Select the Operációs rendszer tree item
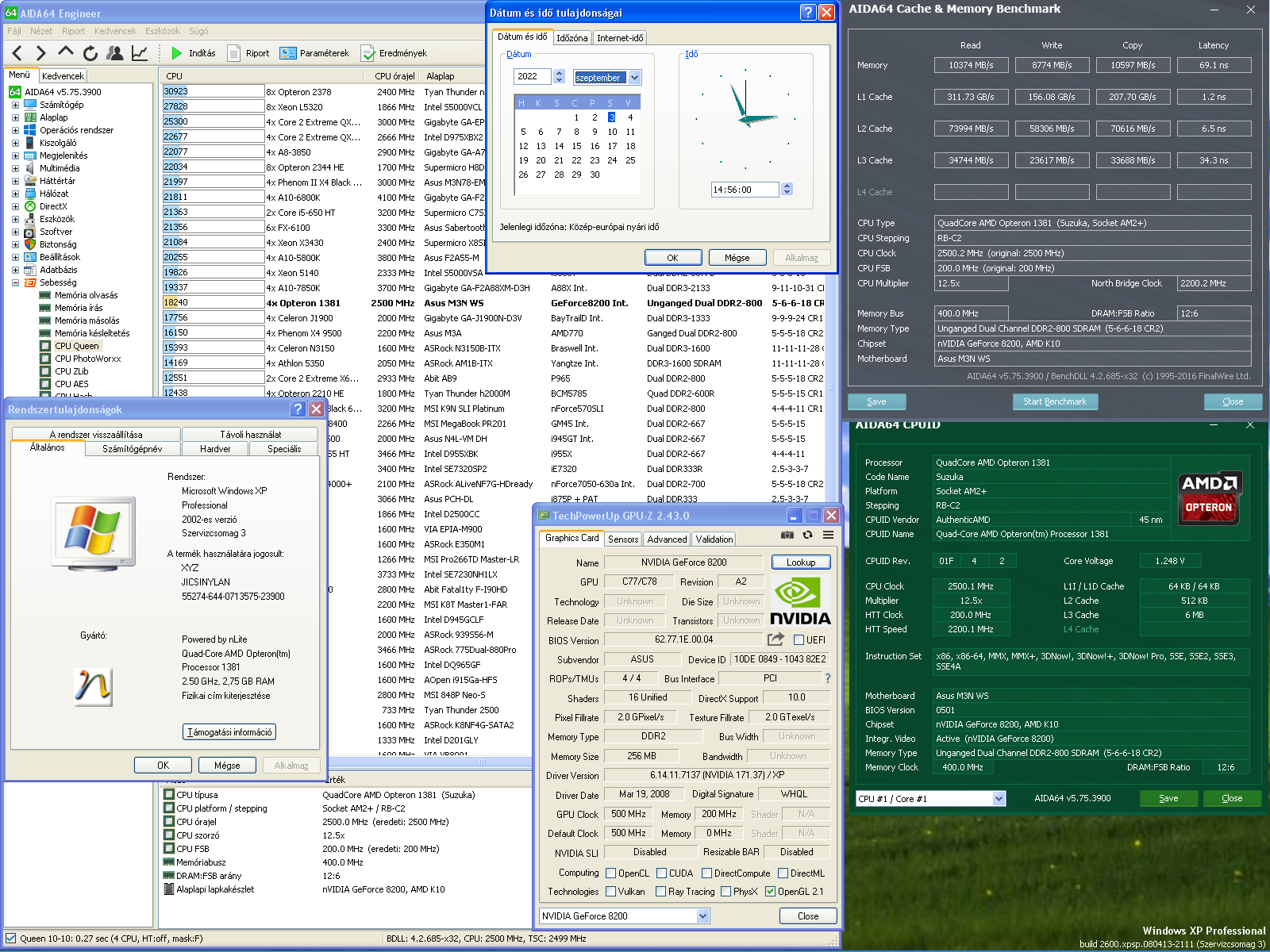 76,130
